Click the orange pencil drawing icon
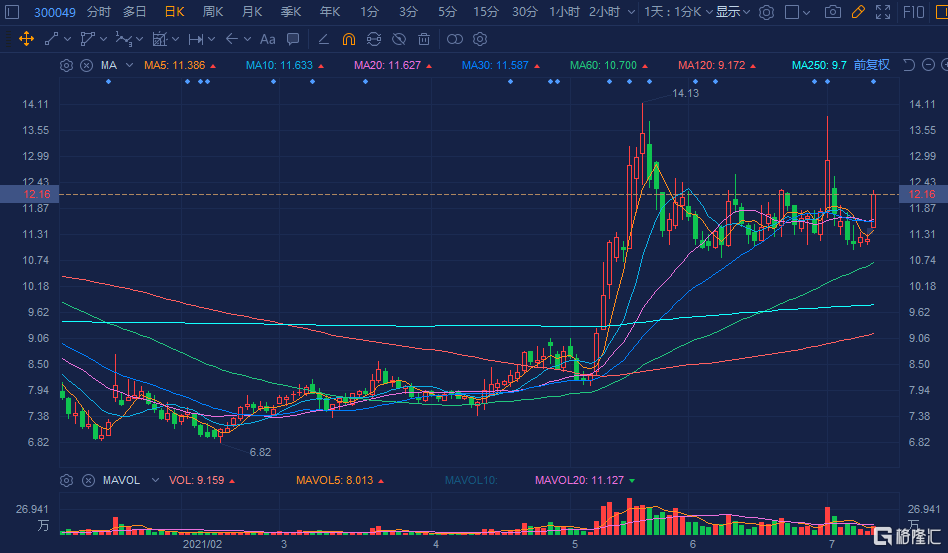 [x=857, y=12]
